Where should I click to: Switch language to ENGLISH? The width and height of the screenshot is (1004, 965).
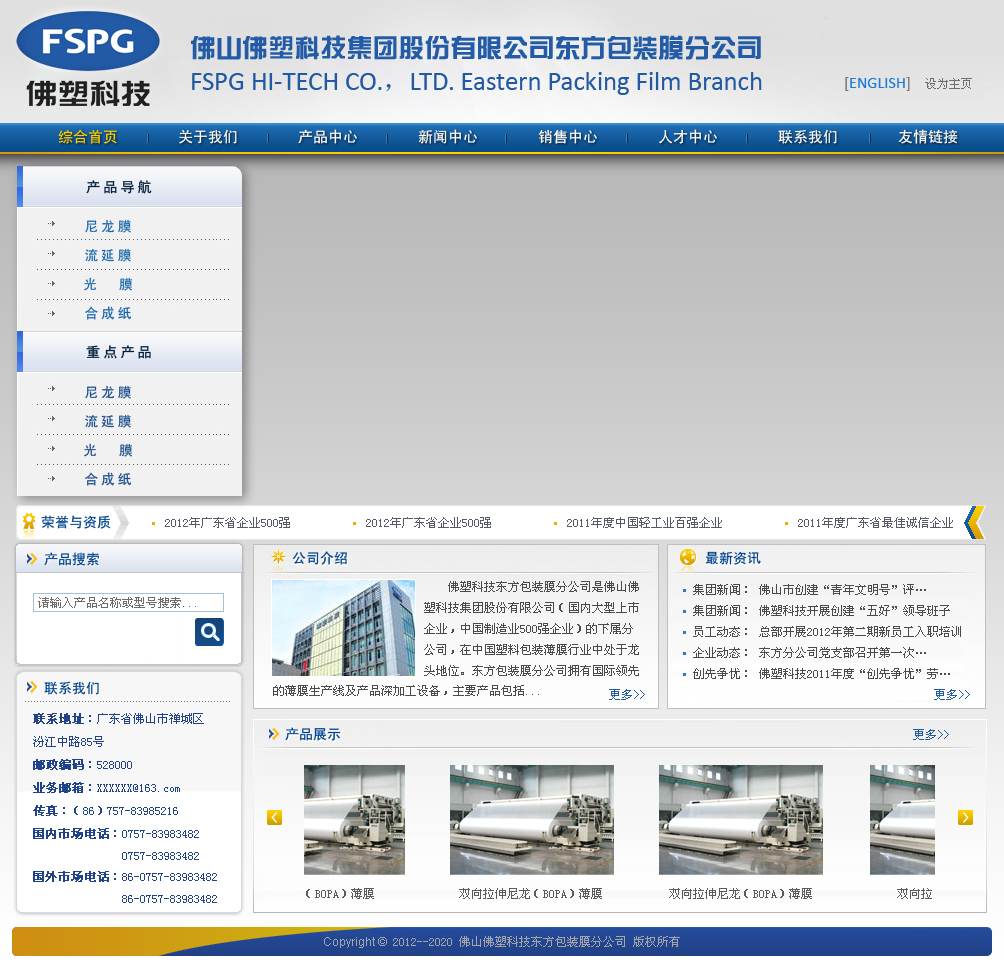[877, 83]
